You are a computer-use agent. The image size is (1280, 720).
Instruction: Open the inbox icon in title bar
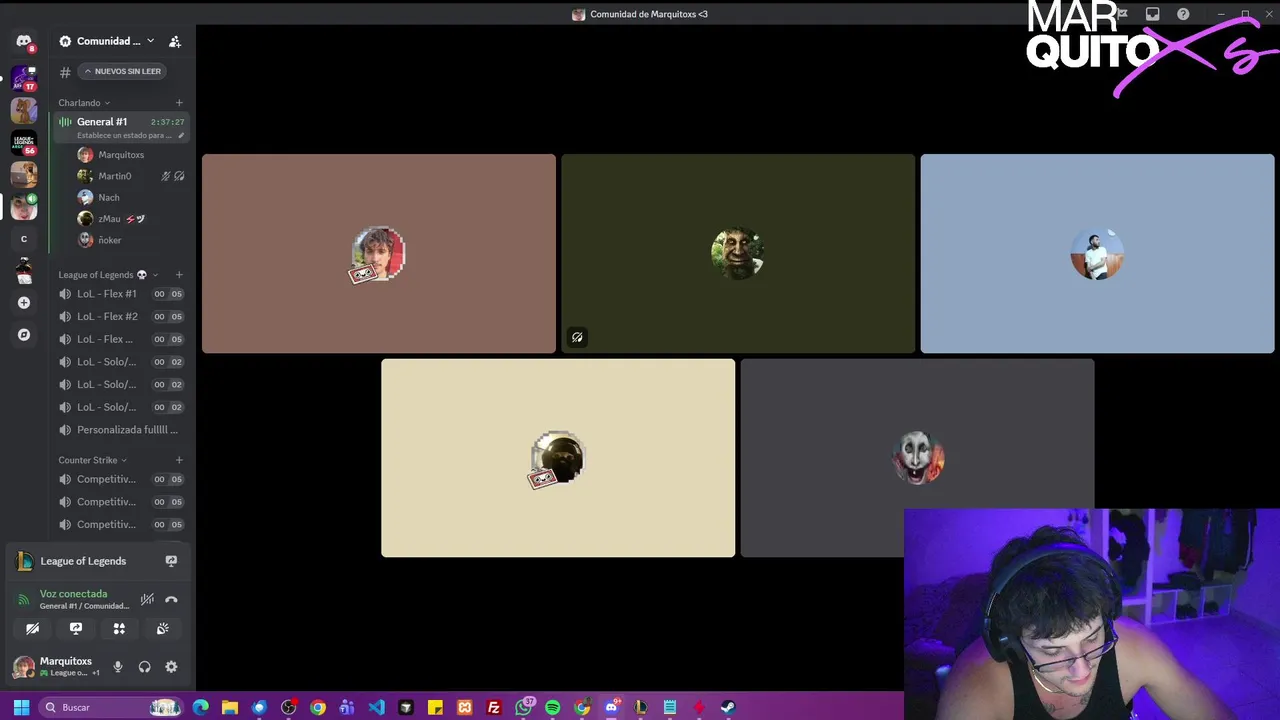coord(1152,14)
